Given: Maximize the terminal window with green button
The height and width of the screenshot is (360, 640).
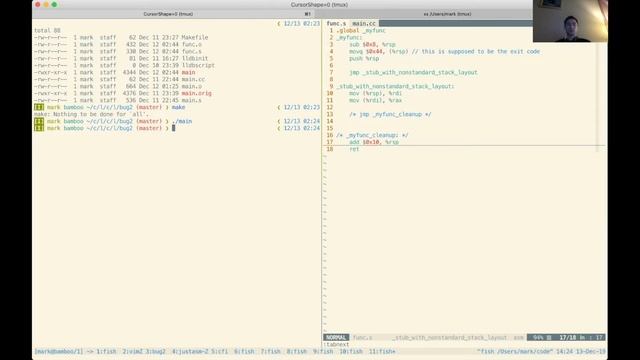Looking at the screenshot, I should click(x=54, y=4).
